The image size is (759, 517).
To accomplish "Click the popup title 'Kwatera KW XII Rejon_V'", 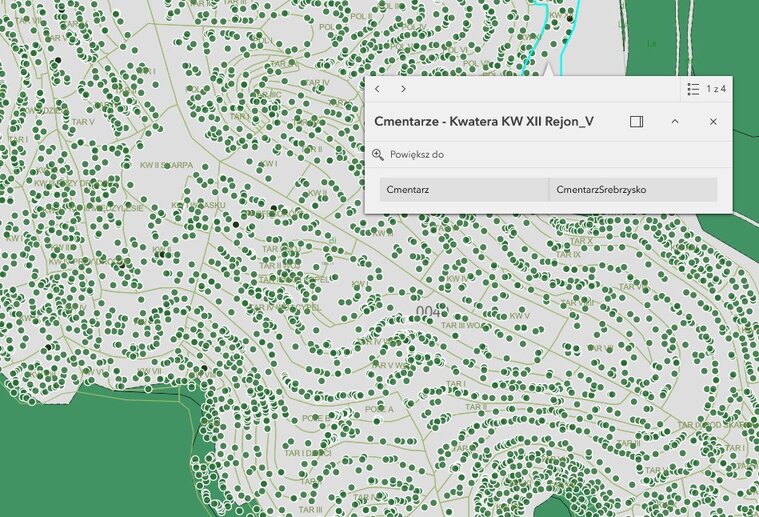I will pos(484,121).
